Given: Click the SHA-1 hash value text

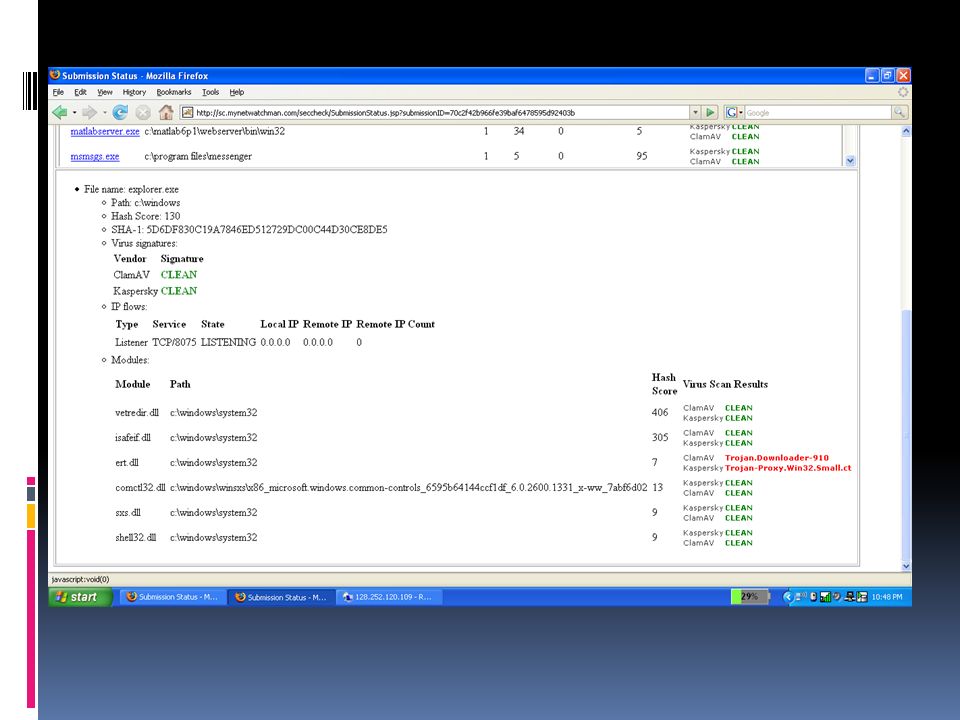Looking at the screenshot, I should pyautogui.click(x=267, y=230).
